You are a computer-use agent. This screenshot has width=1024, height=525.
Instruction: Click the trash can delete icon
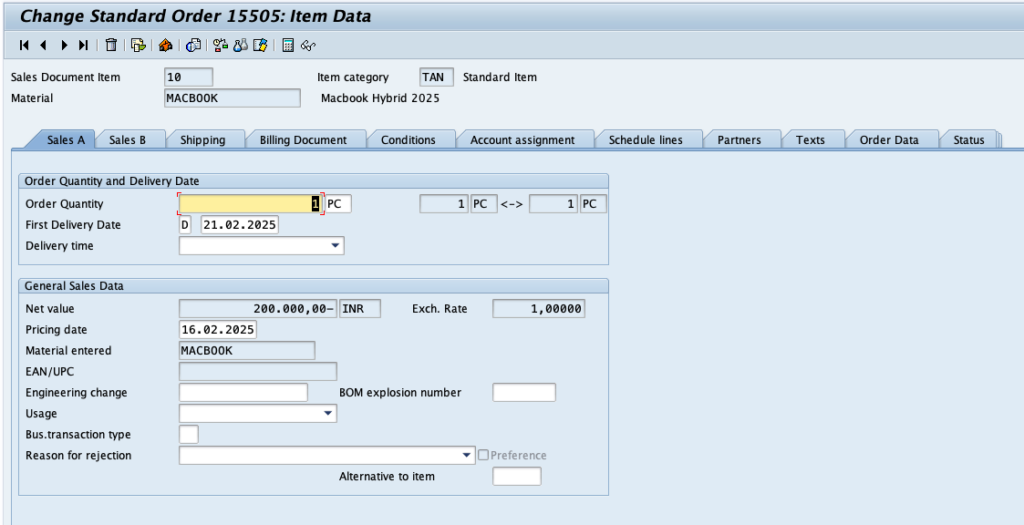(x=112, y=45)
